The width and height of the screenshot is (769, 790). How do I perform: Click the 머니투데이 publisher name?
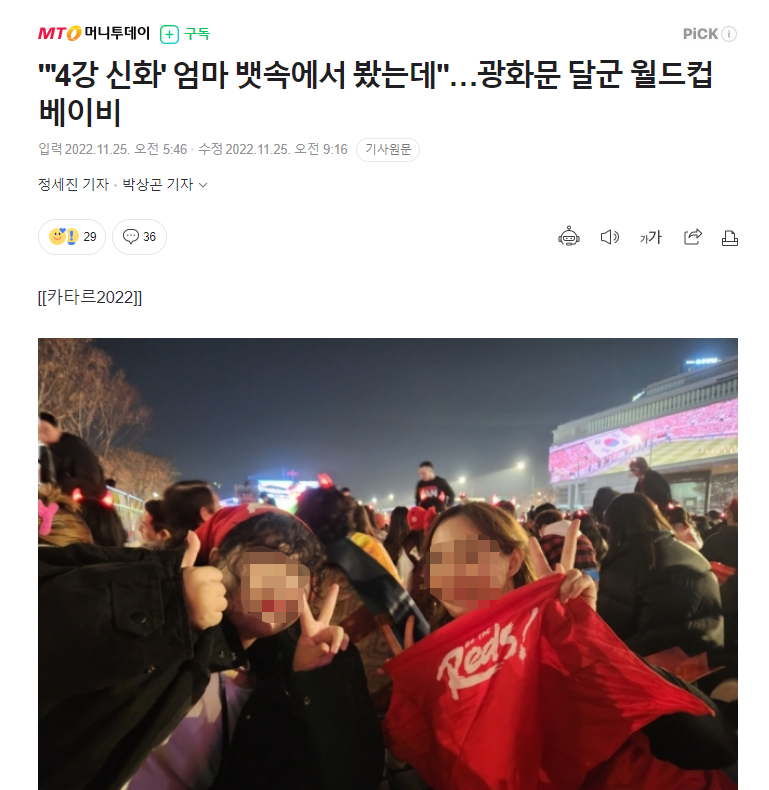(x=117, y=33)
